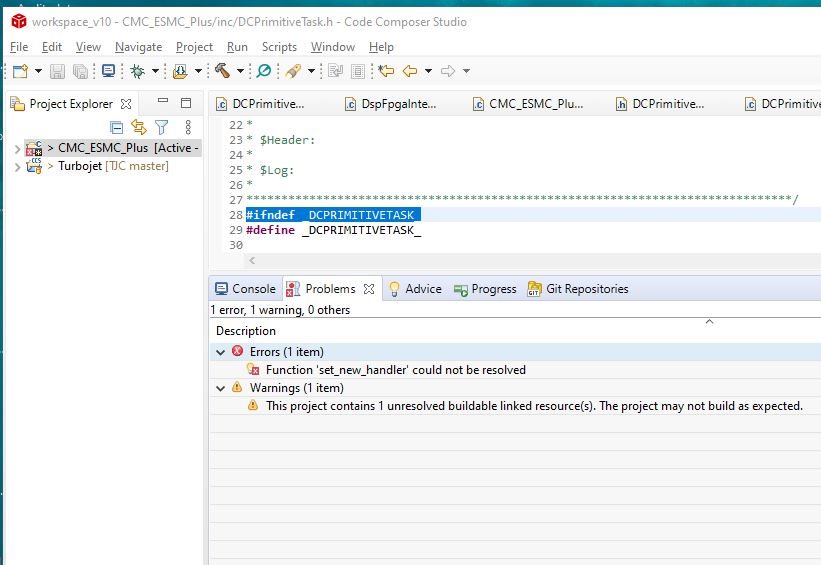Minimize the Project Explorer panel

tap(163, 101)
